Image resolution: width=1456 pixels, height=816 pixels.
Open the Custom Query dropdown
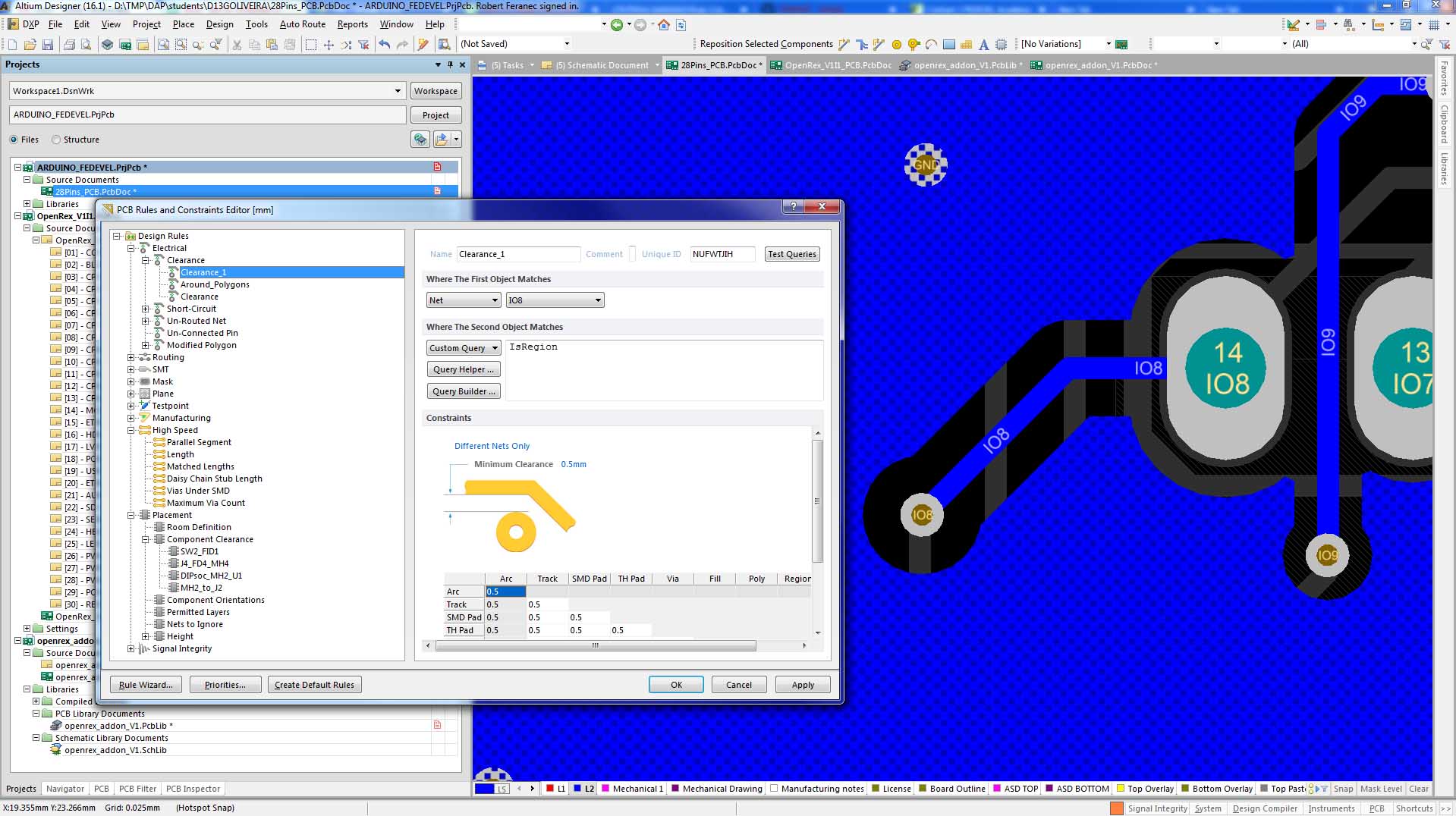click(464, 348)
